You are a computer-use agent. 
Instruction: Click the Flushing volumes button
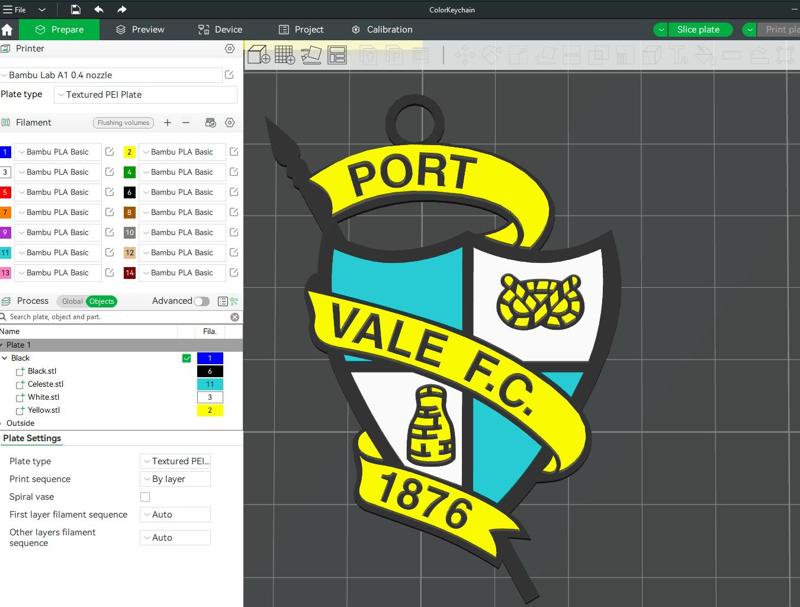(x=123, y=122)
